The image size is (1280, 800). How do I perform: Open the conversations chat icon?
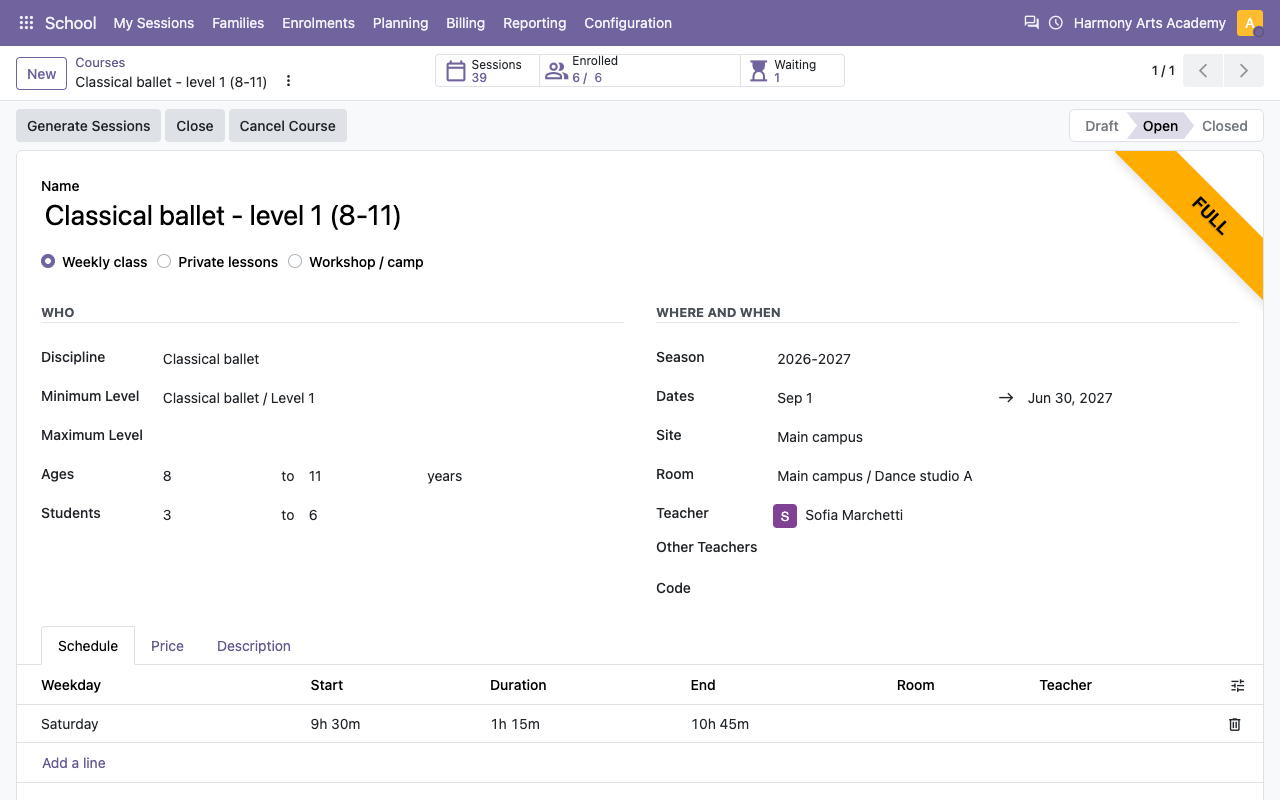[x=1031, y=22]
